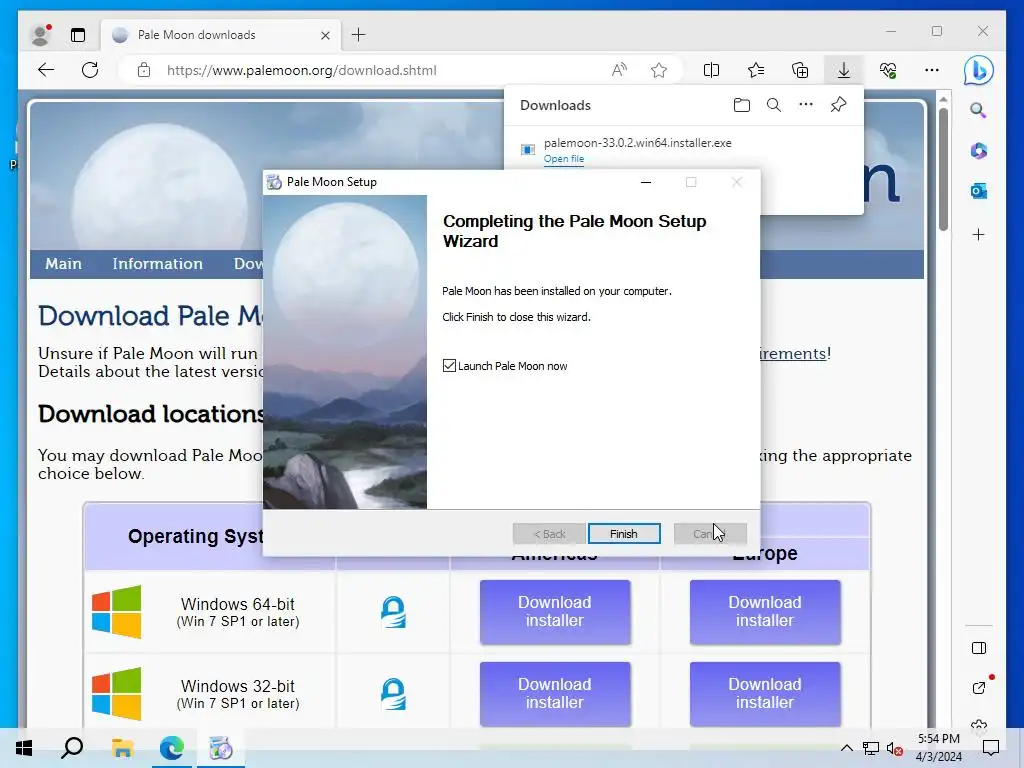Download Windows 32-bit installer from Americas
Viewport: 1024px width, 768px height.
[555, 694]
